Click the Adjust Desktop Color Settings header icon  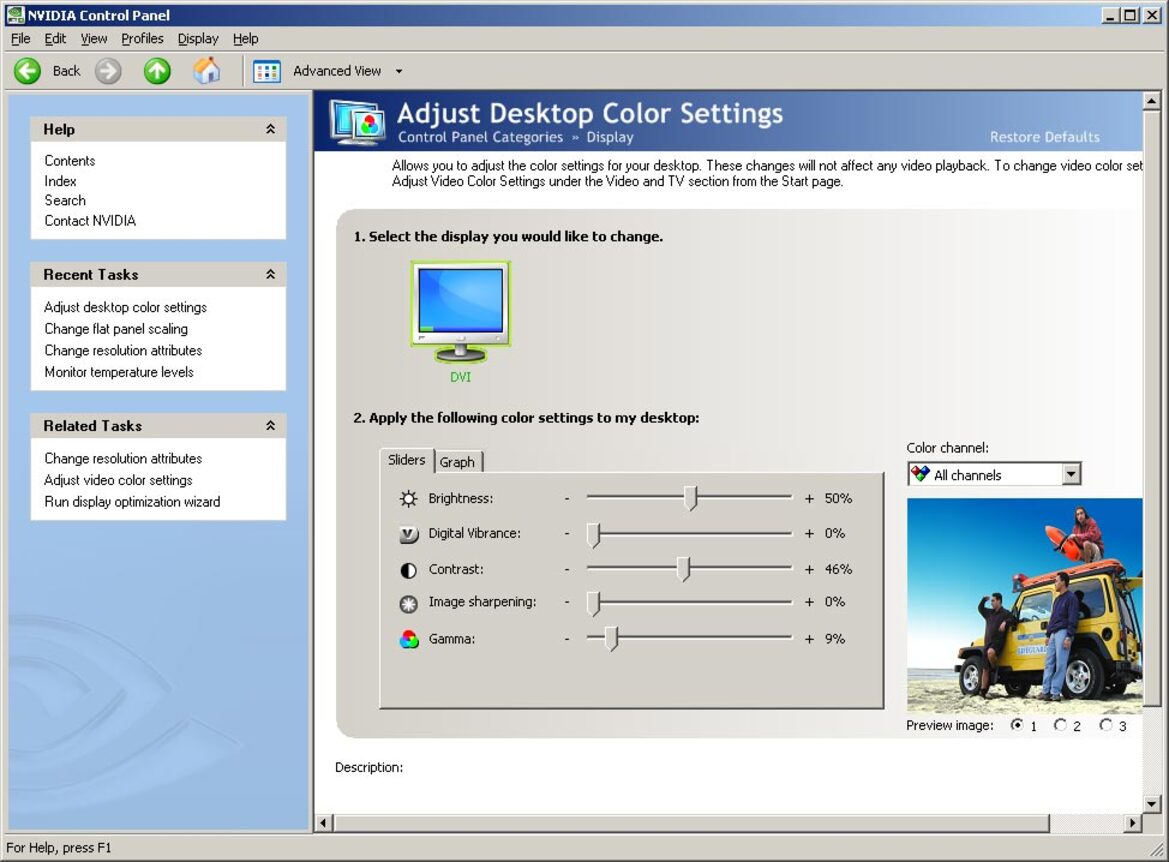coord(359,122)
